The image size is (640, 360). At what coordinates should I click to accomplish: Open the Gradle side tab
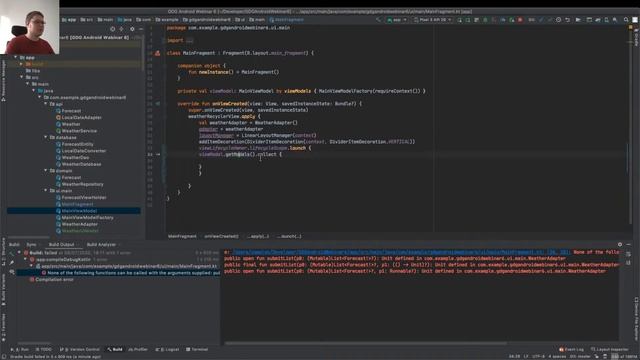[636, 37]
